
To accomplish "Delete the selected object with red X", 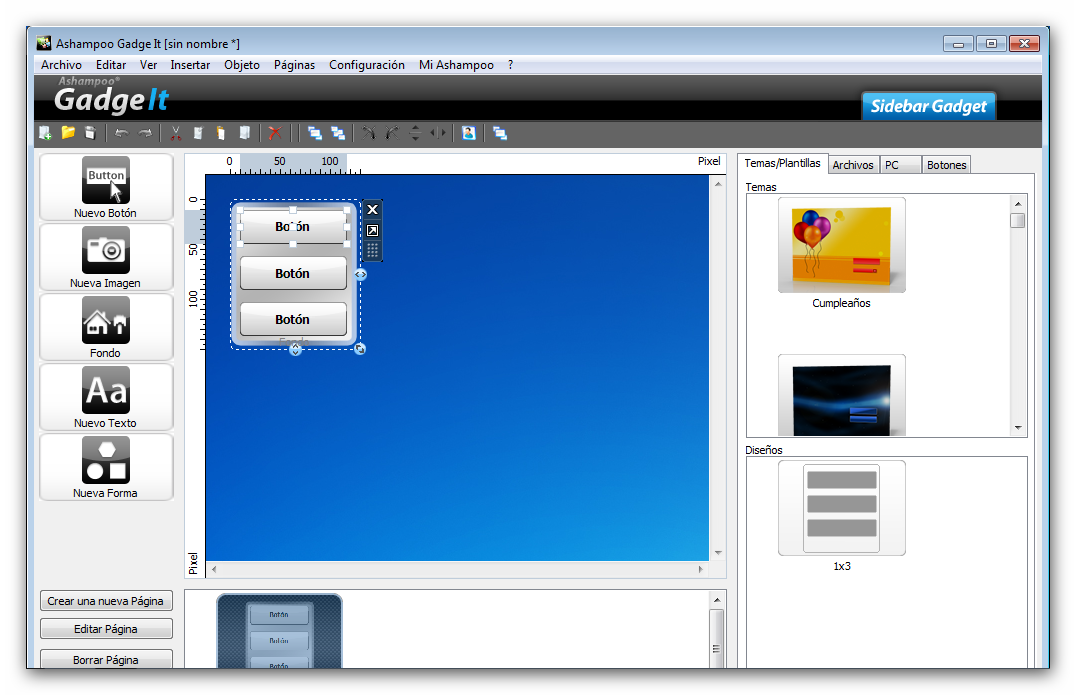I will coord(274,133).
